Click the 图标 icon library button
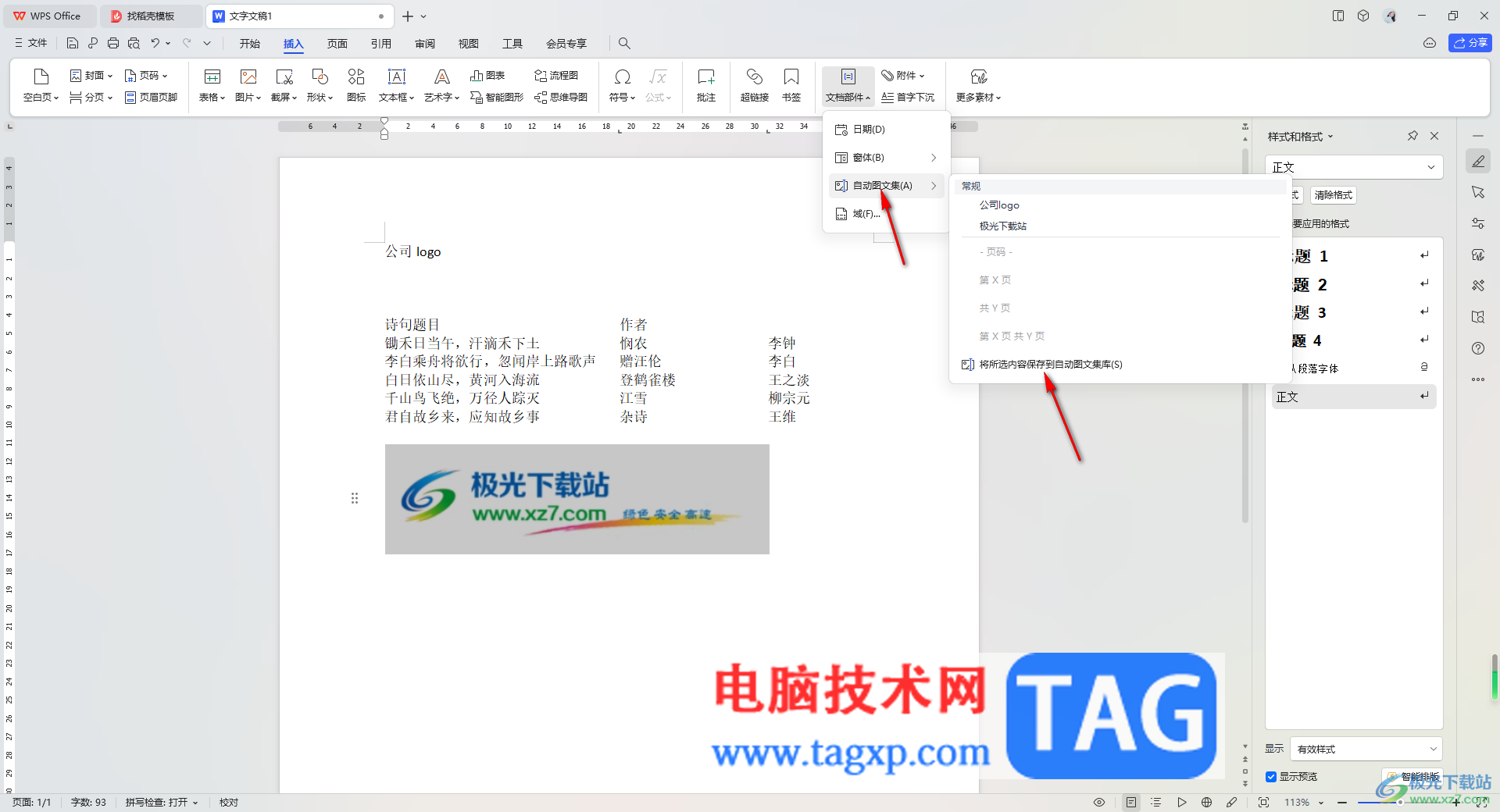This screenshot has height=812, width=1500. 356,85
